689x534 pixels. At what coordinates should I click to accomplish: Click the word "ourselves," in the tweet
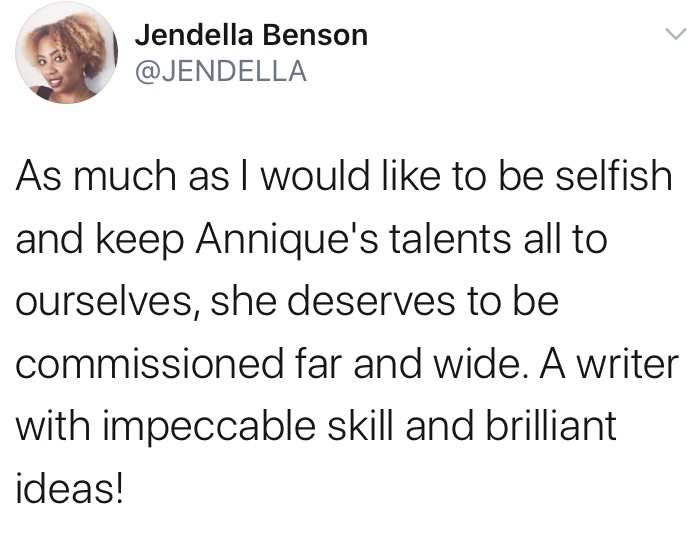[x=99, y=302]
